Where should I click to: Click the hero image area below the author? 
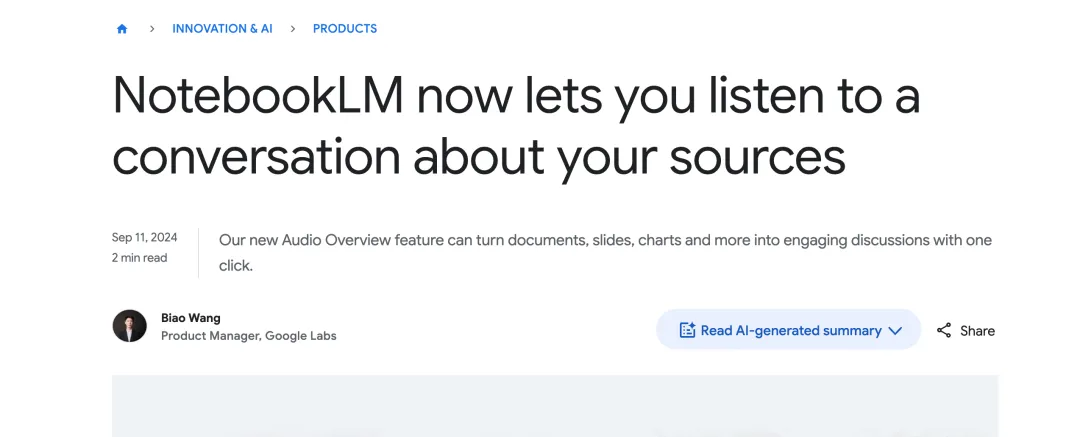tap(554, 406)
